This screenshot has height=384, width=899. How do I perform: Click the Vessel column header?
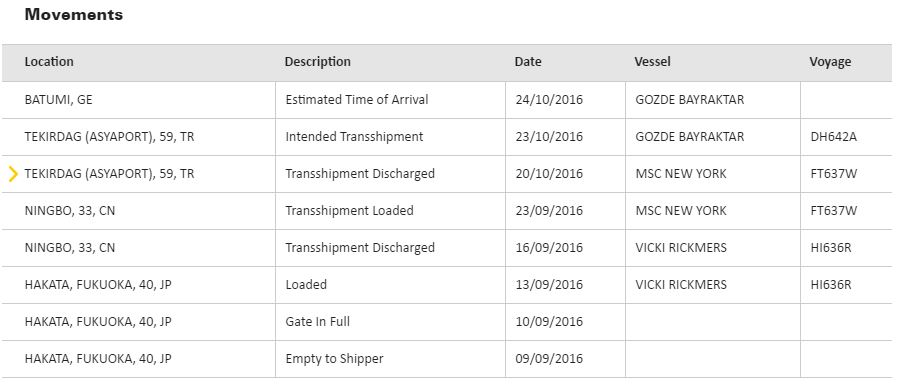(652, 62)
